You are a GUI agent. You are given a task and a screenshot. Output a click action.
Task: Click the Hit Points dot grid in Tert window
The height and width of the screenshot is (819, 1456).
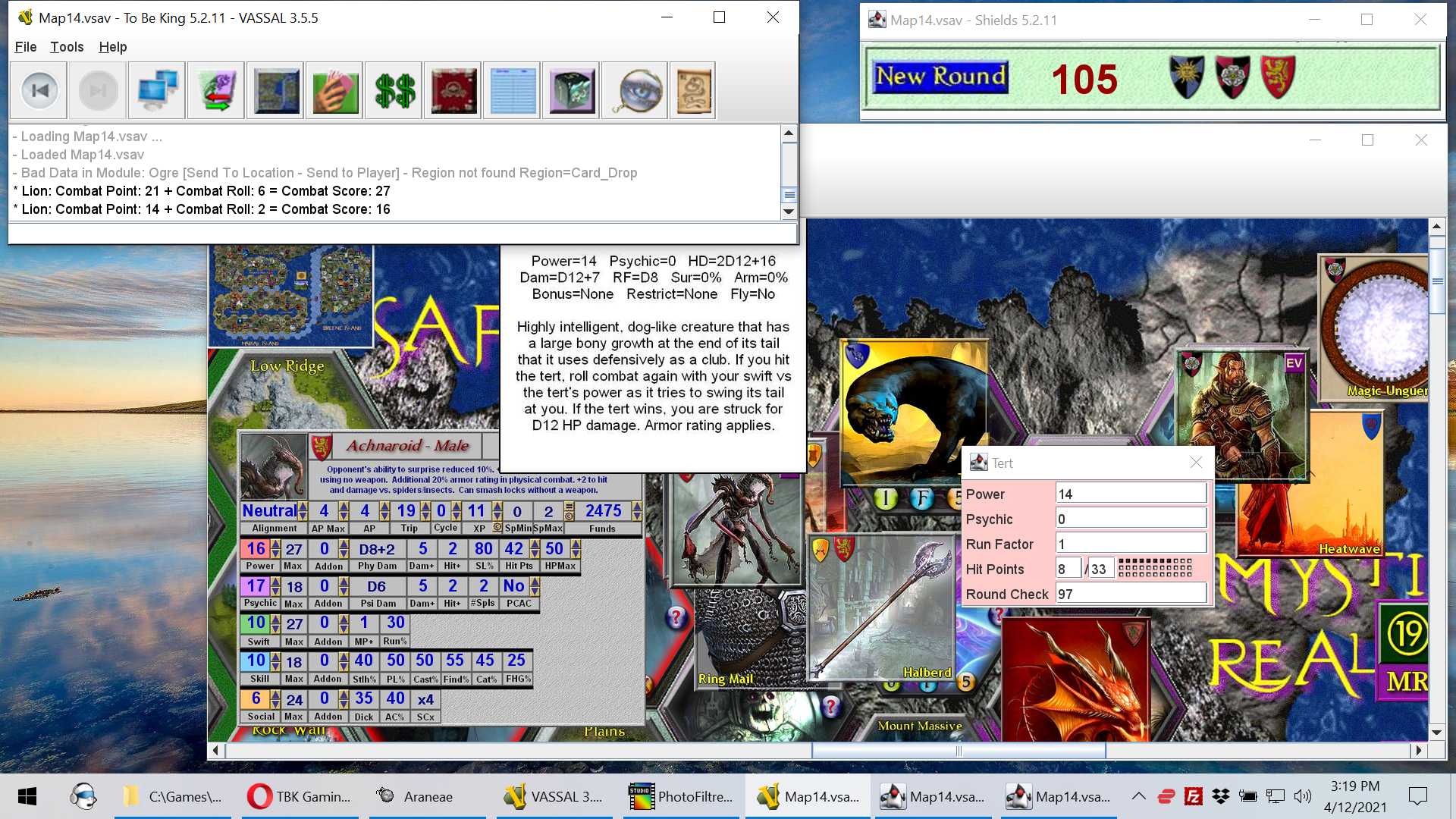click(x=1155, y=568)
